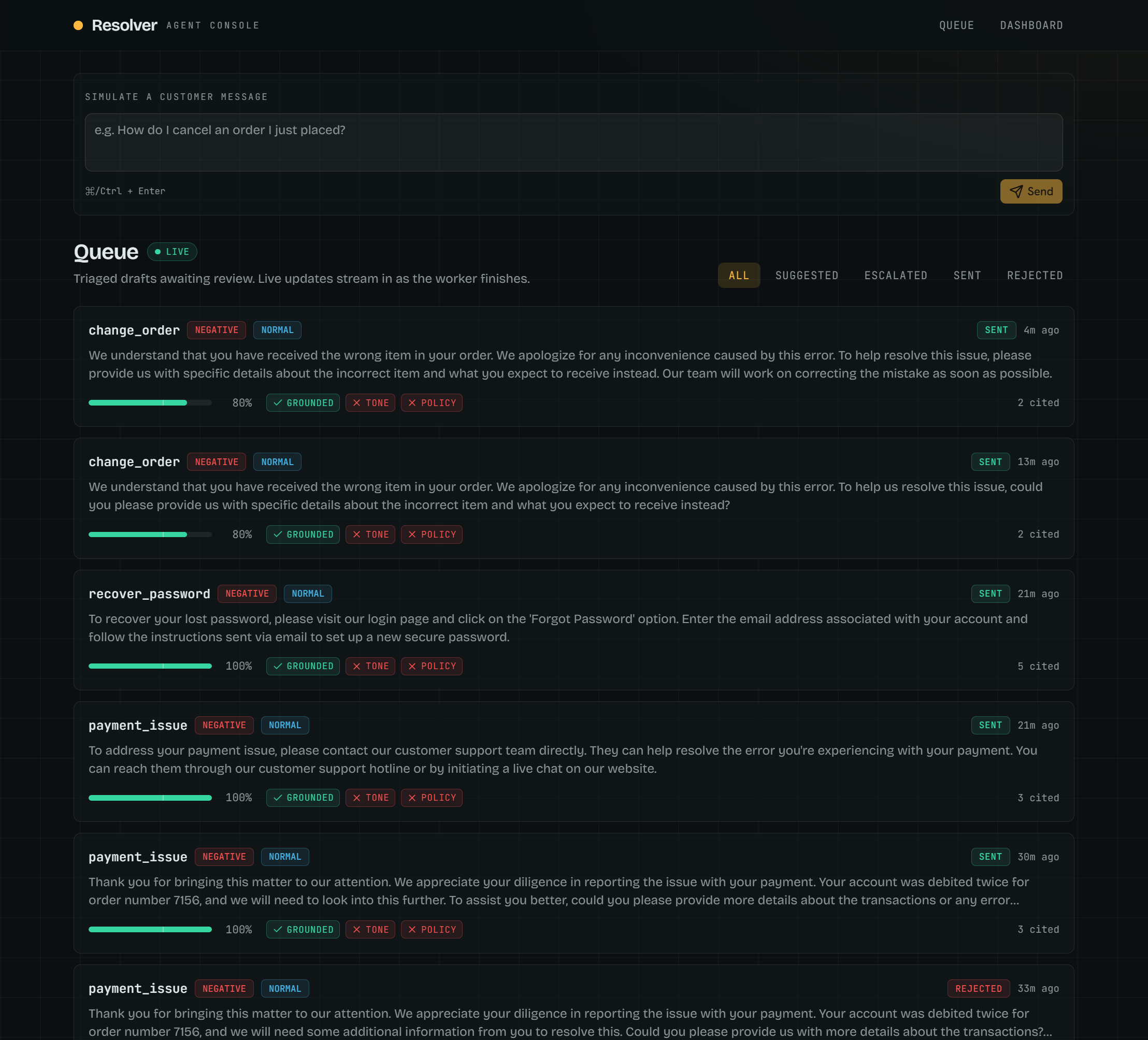Click the Queue heading

tap(106, 252)
